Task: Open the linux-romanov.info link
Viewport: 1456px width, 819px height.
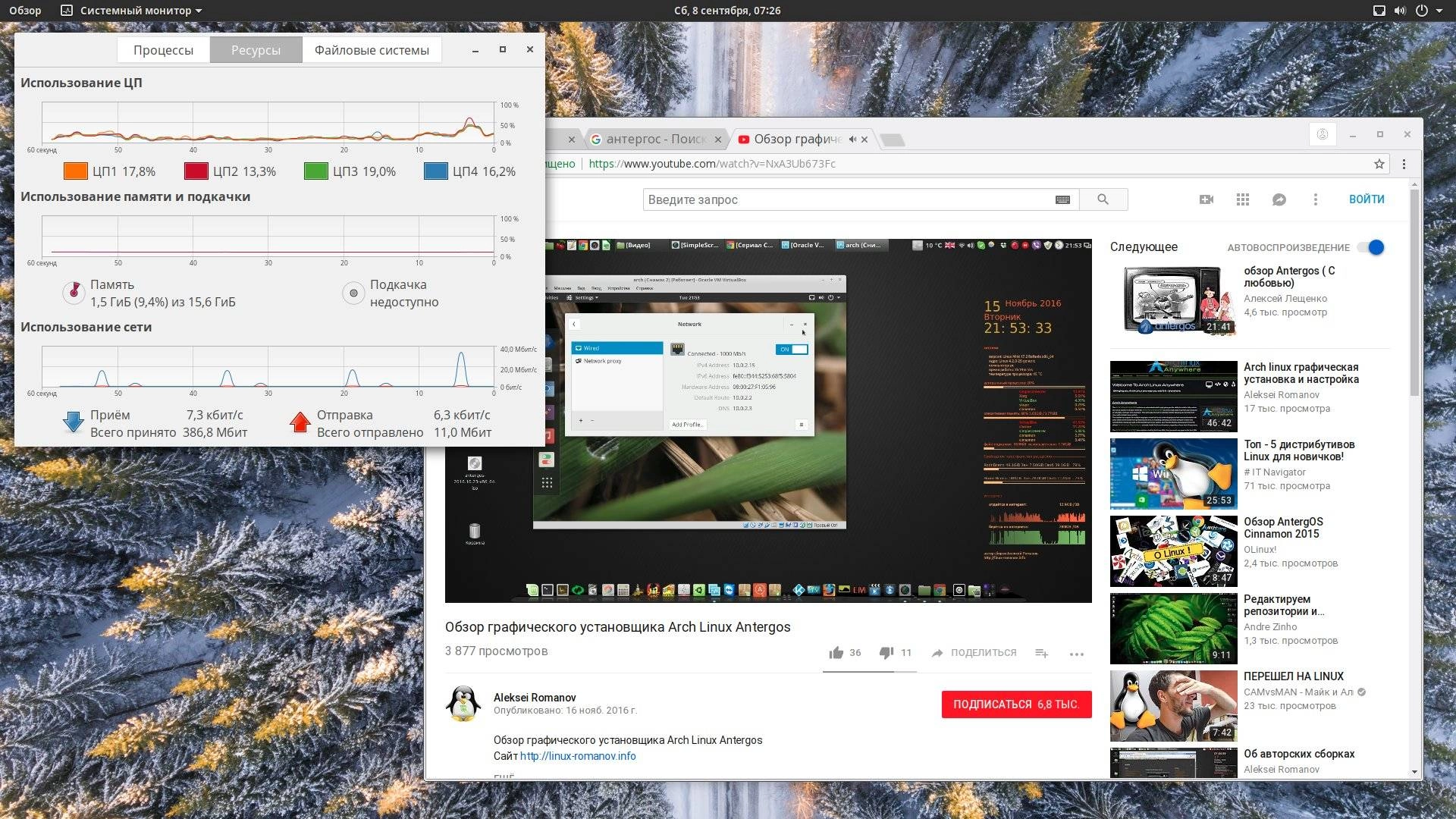Action: click(x=578, y=756)
